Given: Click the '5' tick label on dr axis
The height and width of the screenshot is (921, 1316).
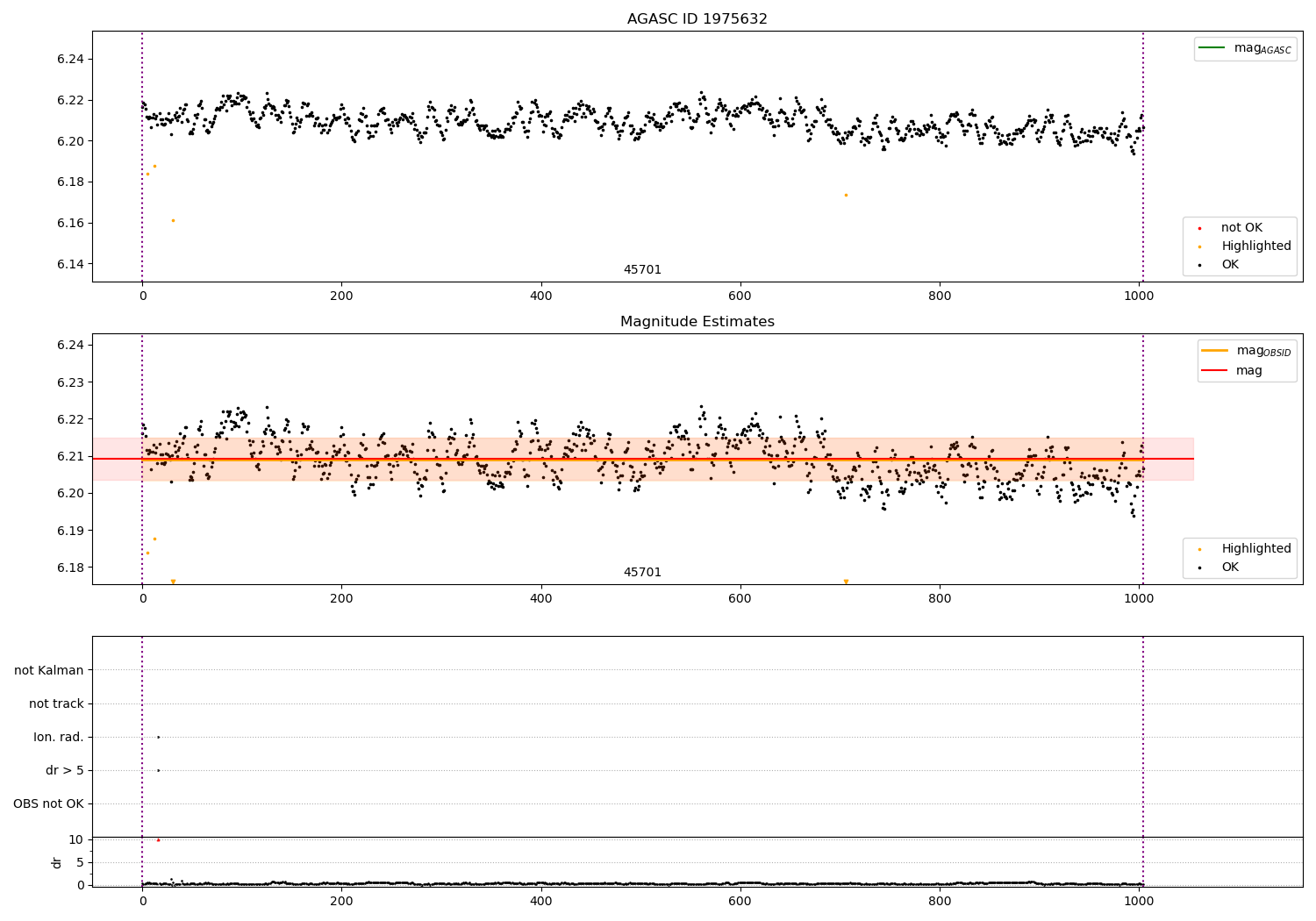Looking at the screenshot, I should click(80, 862).
